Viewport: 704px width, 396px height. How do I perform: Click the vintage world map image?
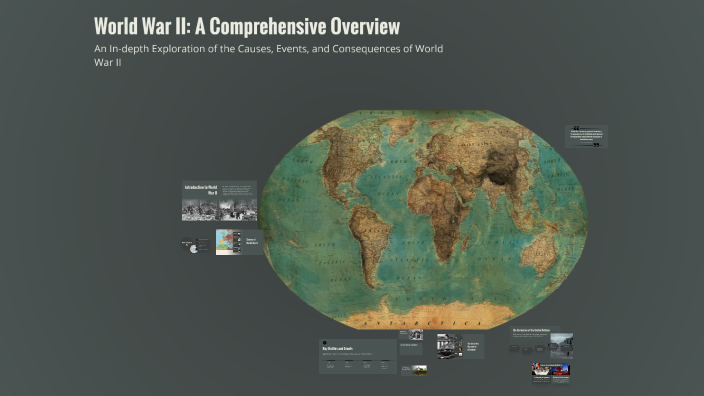422,220
